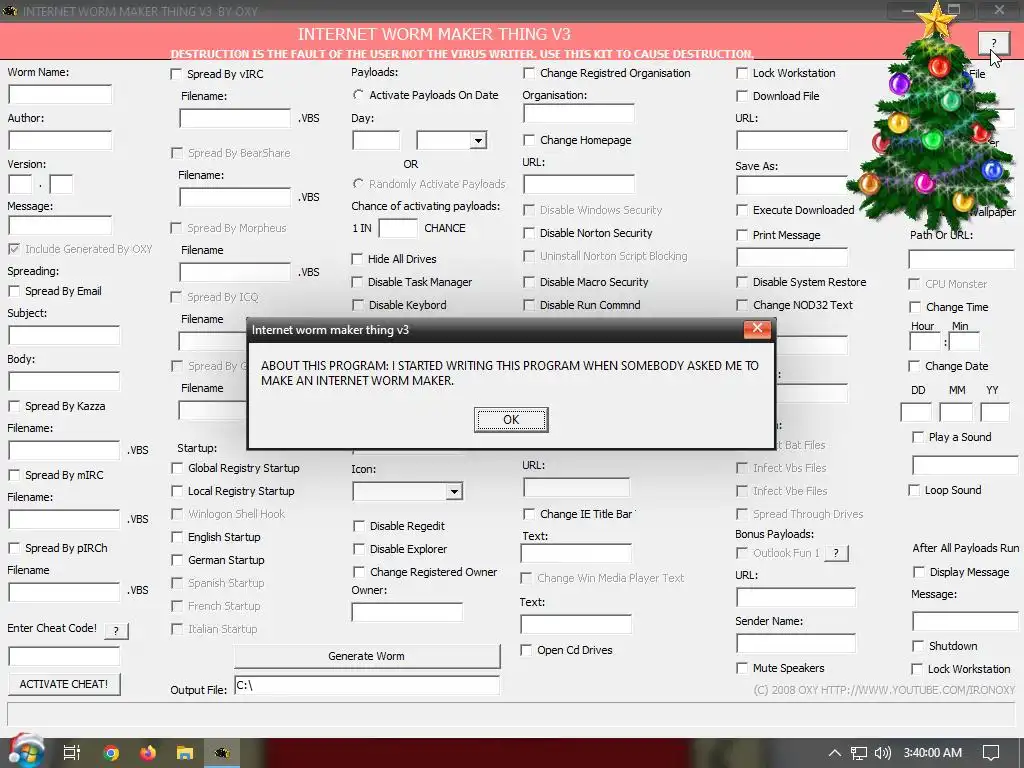Image resolution: width=1024 pixels, height=768 pixels.
Task: Click the ? help button at top right
Action: [993, 43]
